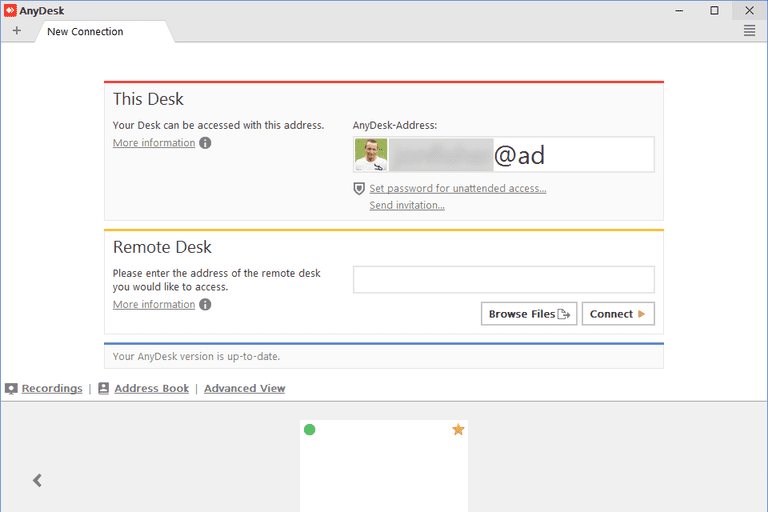Open Set password for unattended access link

tap(457, 188)
